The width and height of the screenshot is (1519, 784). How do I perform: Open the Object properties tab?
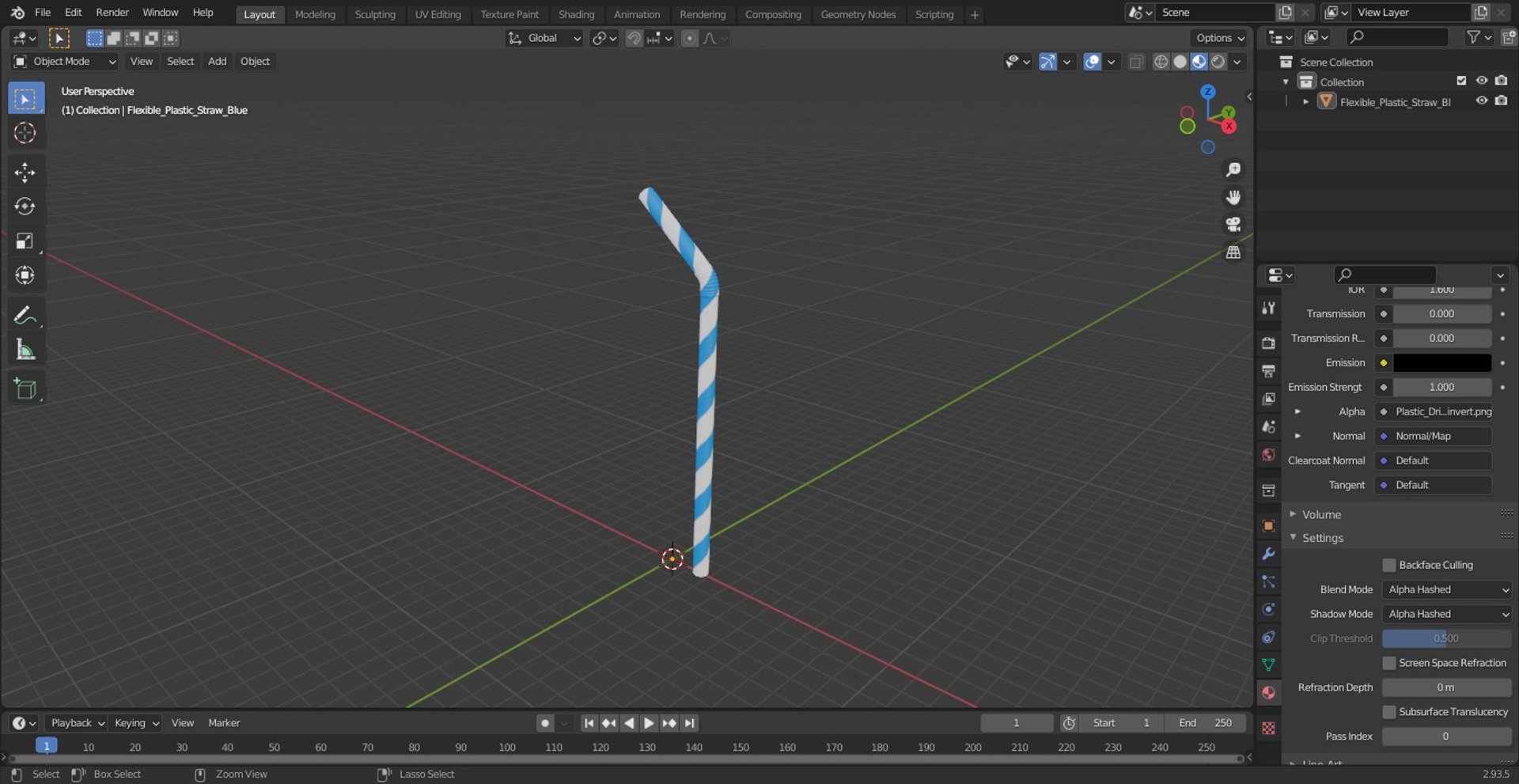click(x=1268, y=526)
